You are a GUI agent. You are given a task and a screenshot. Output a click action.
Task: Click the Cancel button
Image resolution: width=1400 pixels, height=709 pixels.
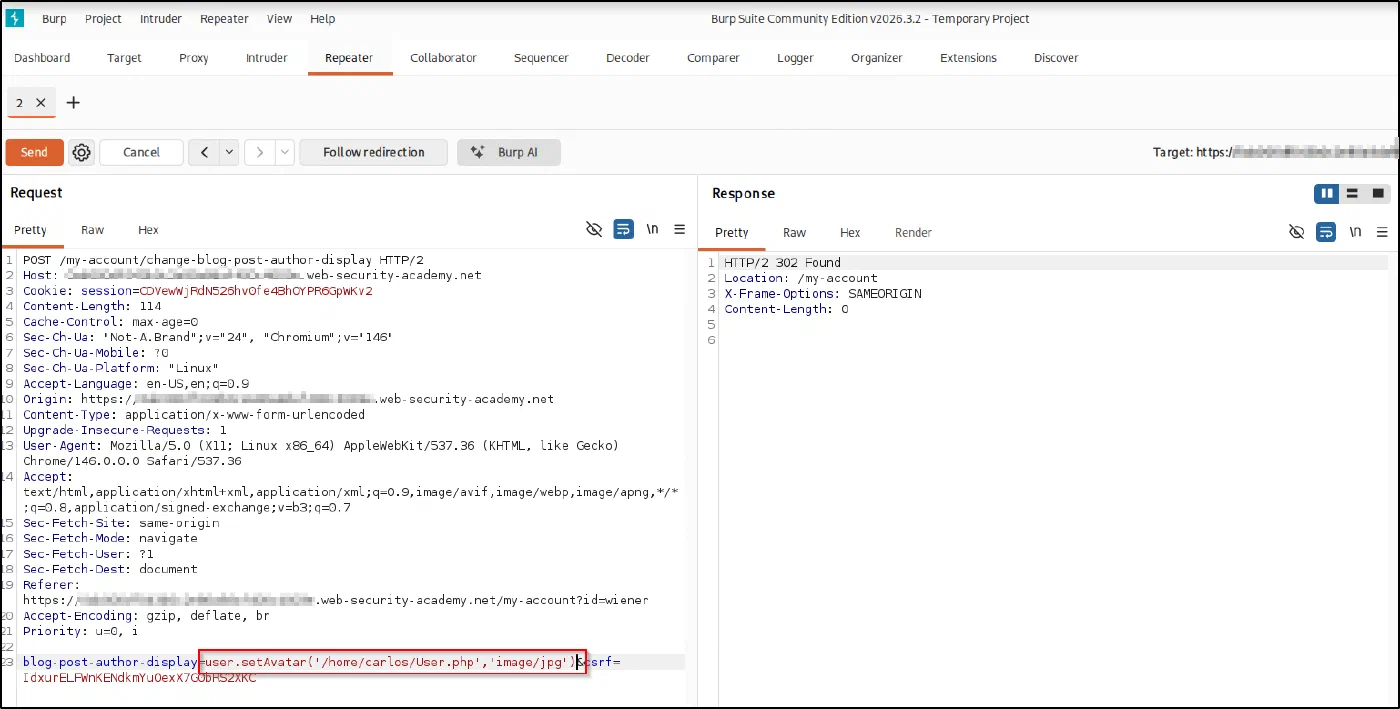(x=141, y=152)
